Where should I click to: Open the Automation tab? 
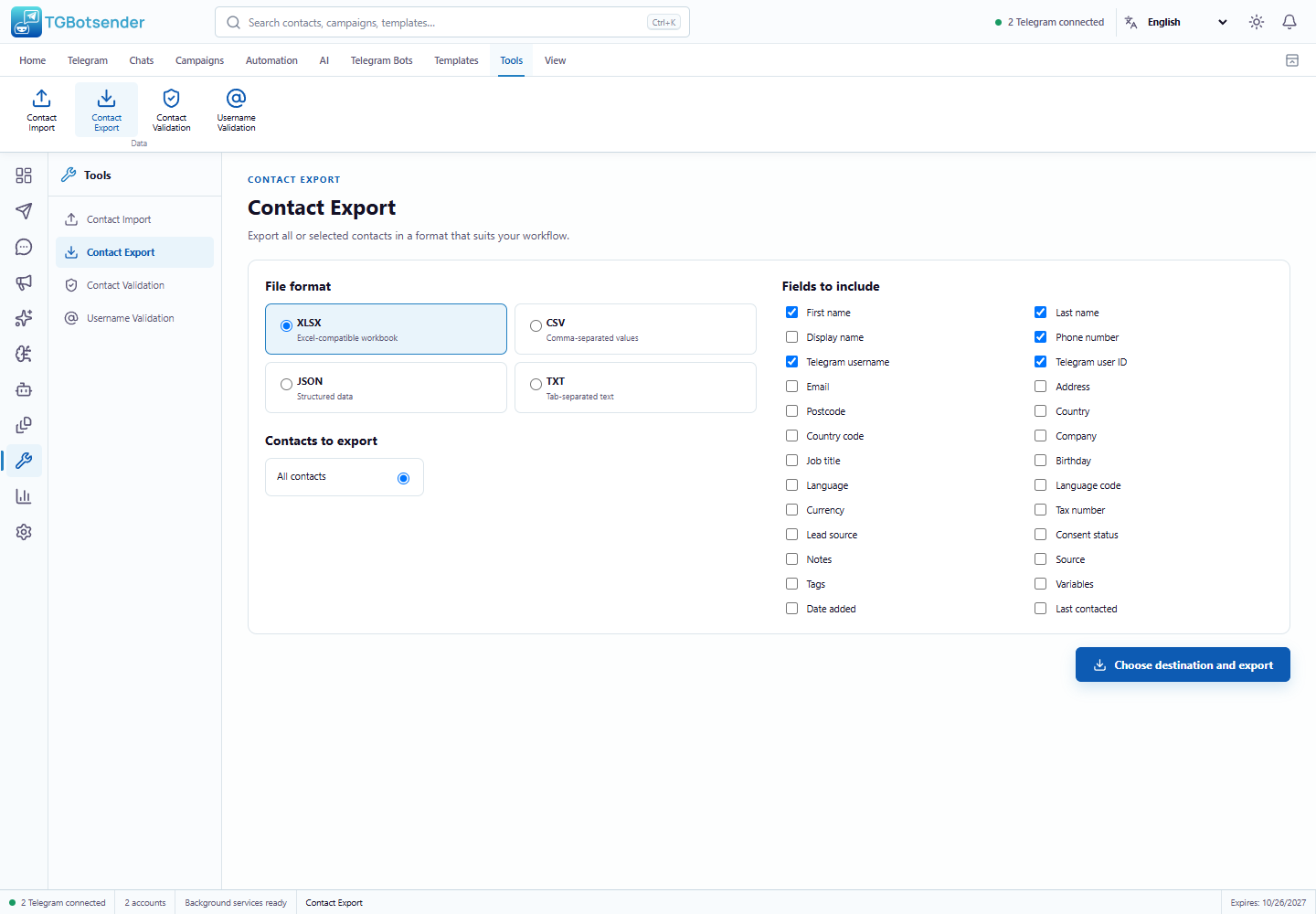click(x=271, y=60)
